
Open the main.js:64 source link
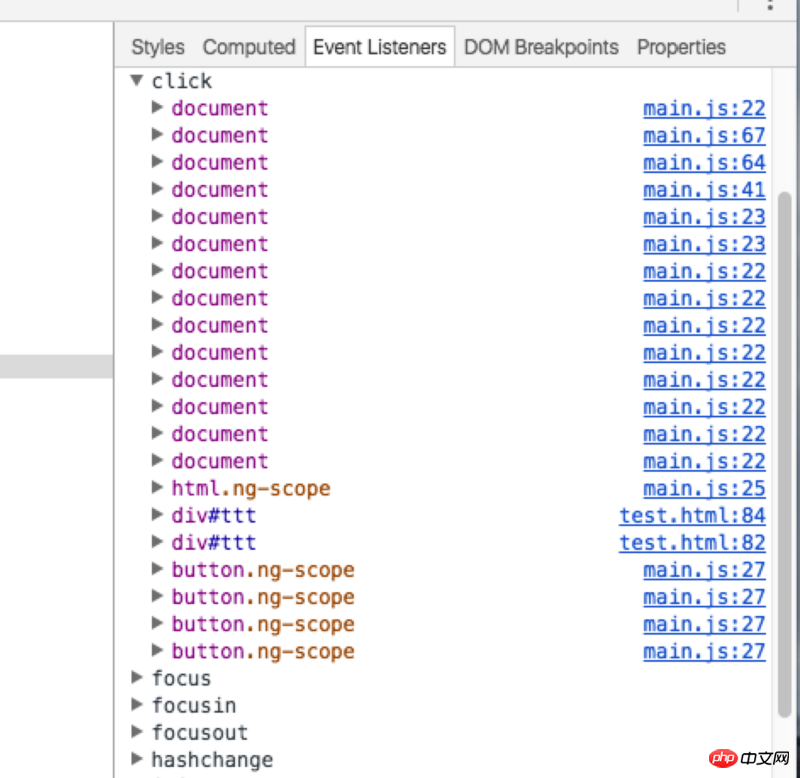704,162
